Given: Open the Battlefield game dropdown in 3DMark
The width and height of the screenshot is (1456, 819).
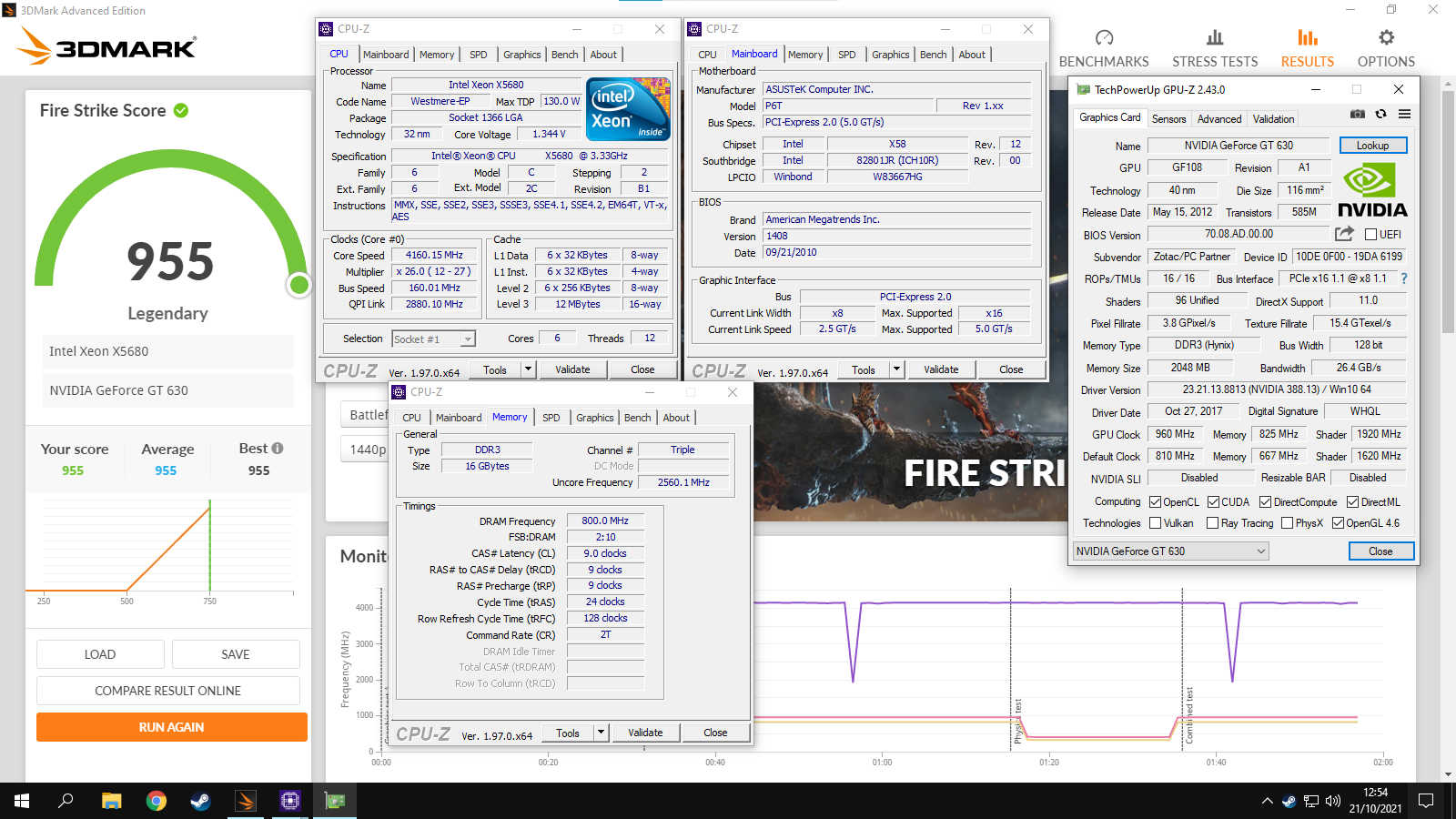Looking at the screenshot, I should [365, 415].
